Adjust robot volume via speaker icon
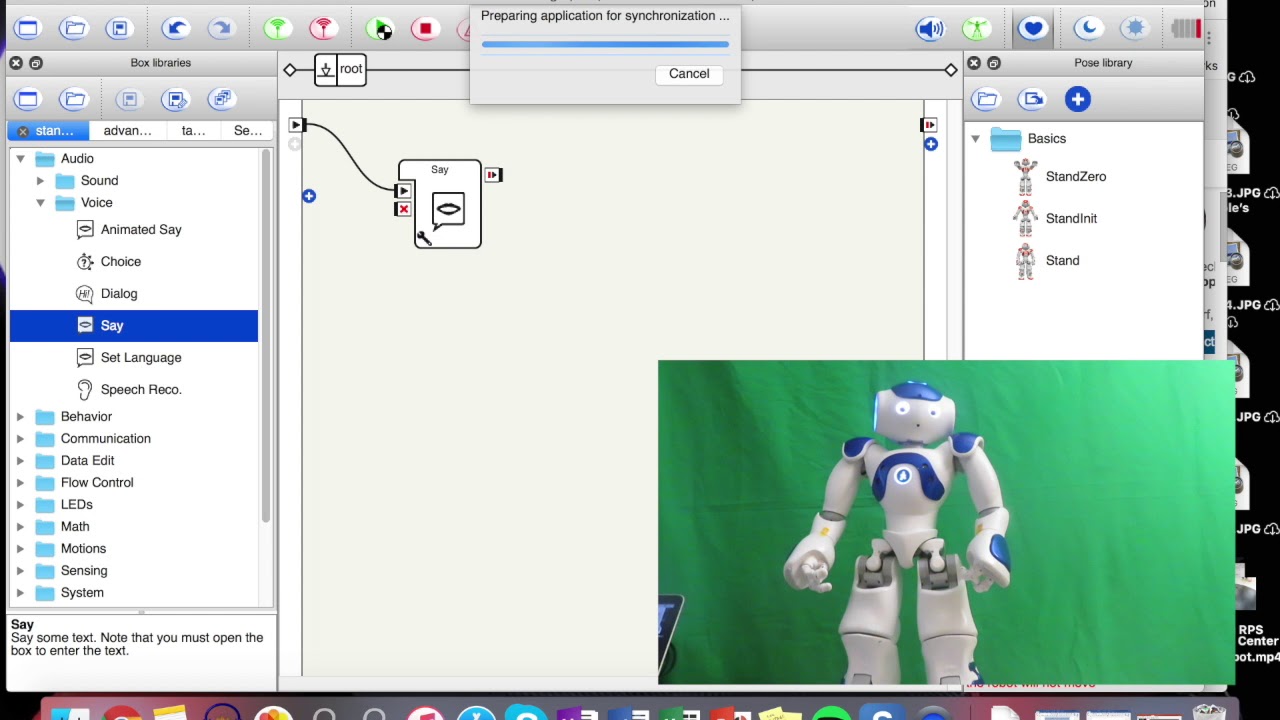1280x720 pixels. pos(930,28)
